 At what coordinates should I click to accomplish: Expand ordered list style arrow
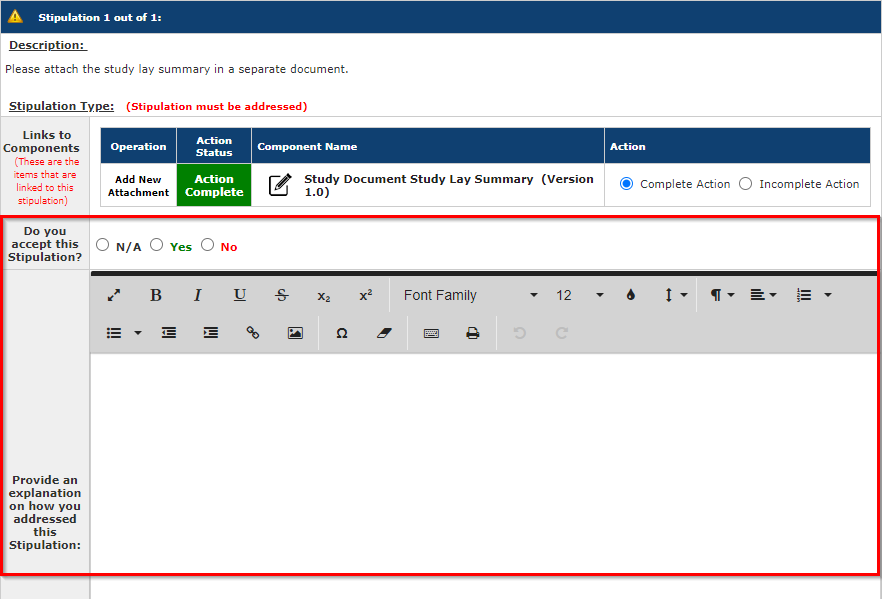tap(827, 295)
